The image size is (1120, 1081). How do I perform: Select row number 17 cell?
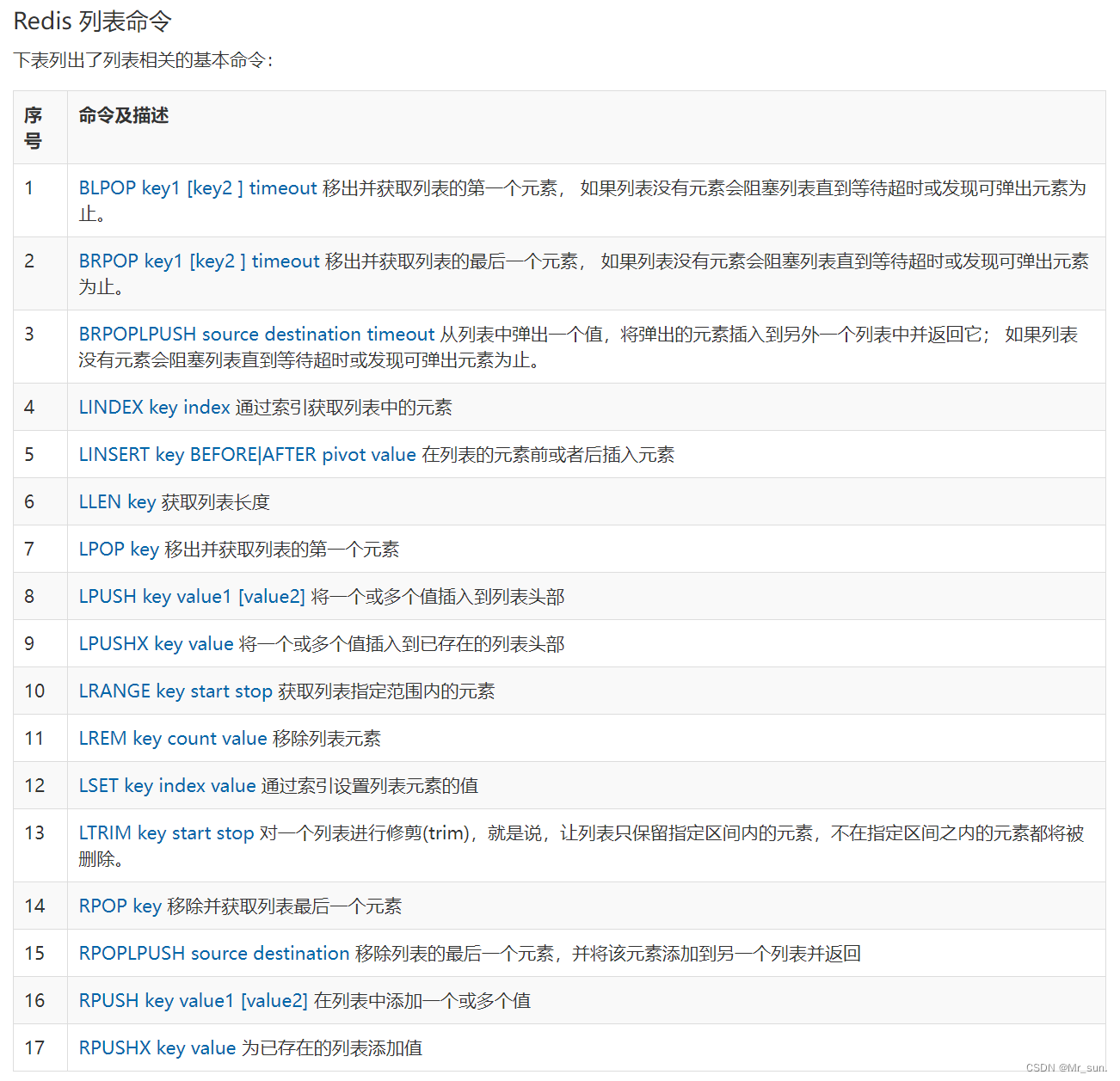pyautogui.click(x=40, y=1047)
